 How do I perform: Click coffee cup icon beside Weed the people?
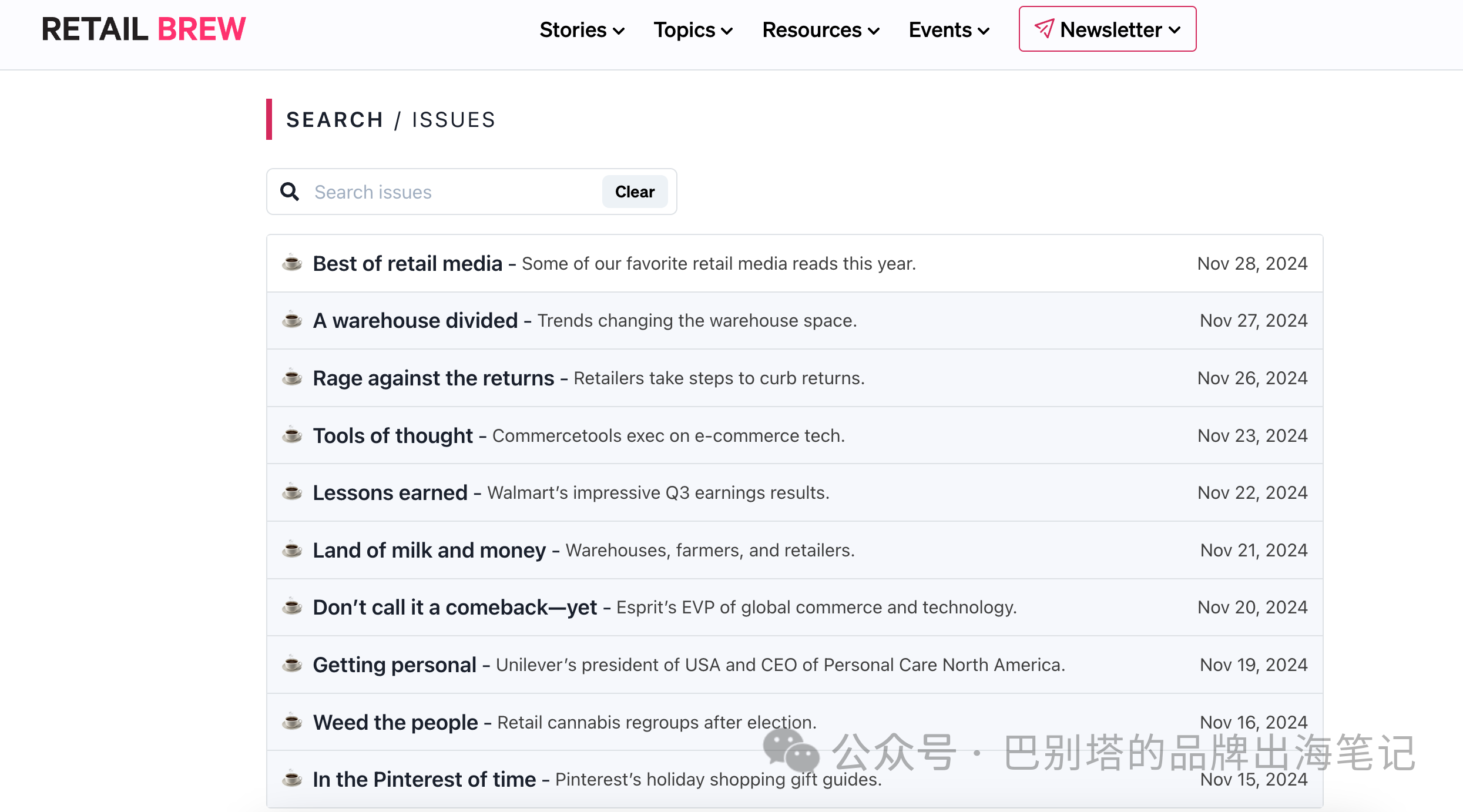point(292,721)
